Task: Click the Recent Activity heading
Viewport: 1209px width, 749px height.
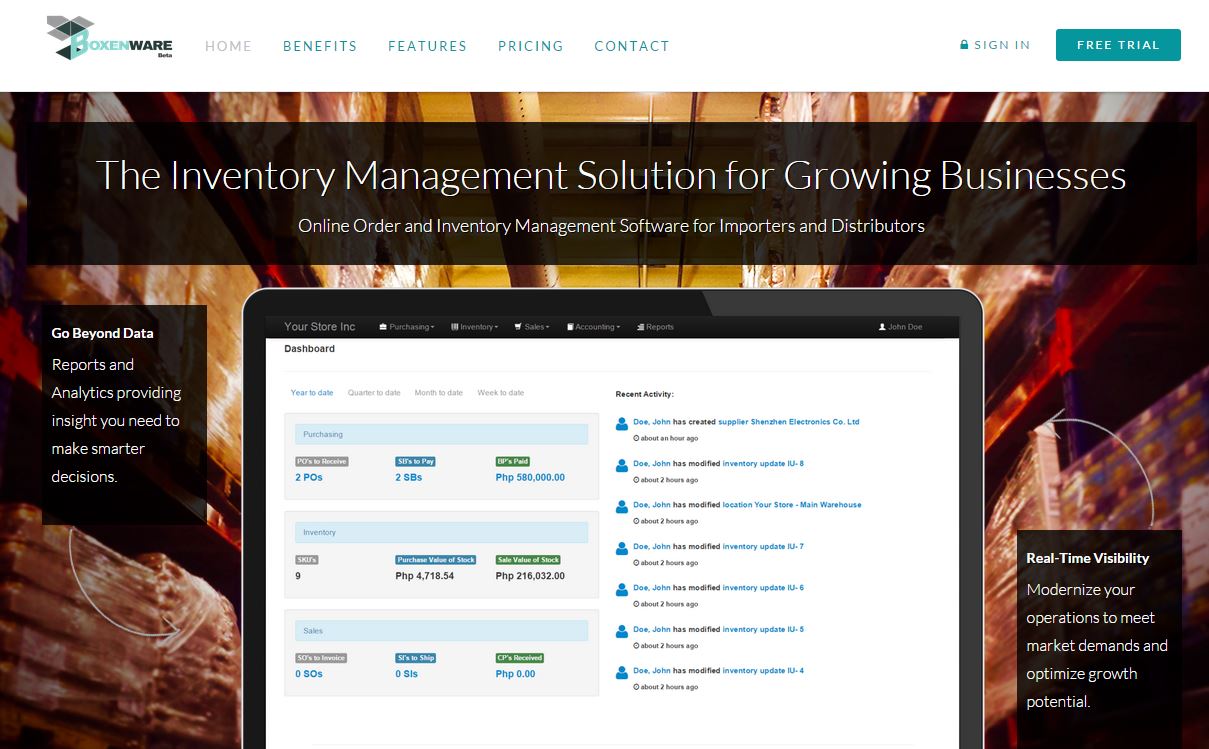Action: 645,394
